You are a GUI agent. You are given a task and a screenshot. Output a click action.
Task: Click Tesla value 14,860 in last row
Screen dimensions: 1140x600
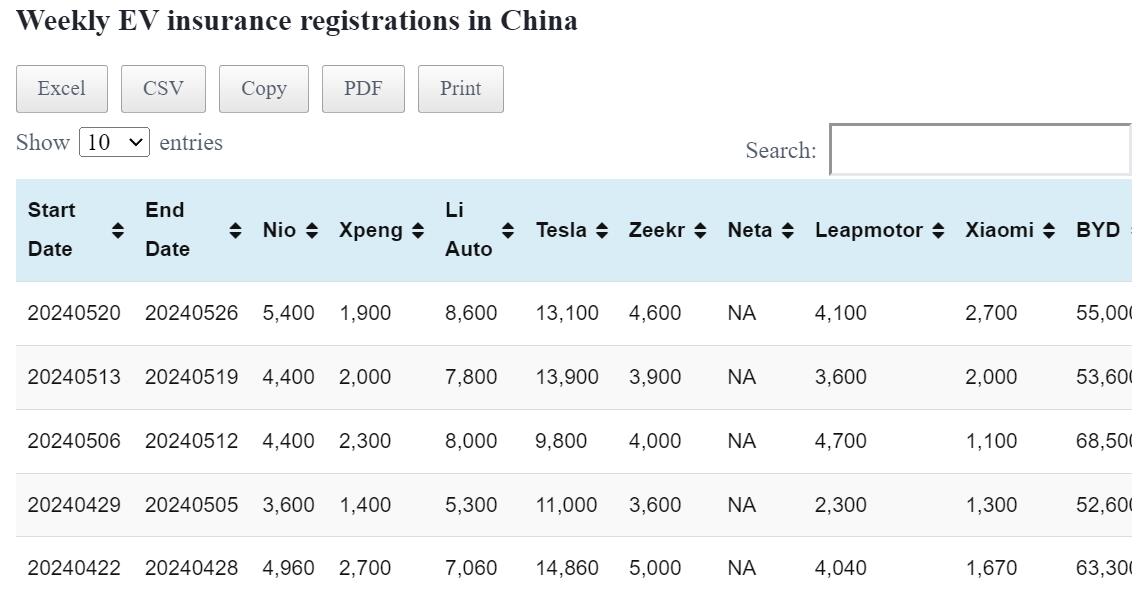567,568
